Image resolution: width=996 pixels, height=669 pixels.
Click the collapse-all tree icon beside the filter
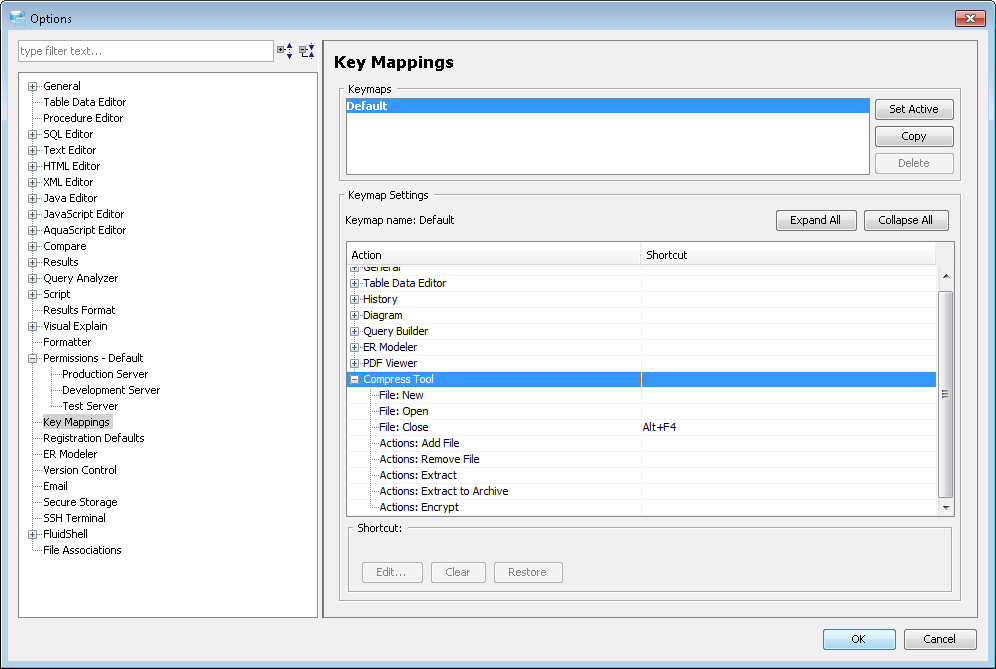pos(307,51)
